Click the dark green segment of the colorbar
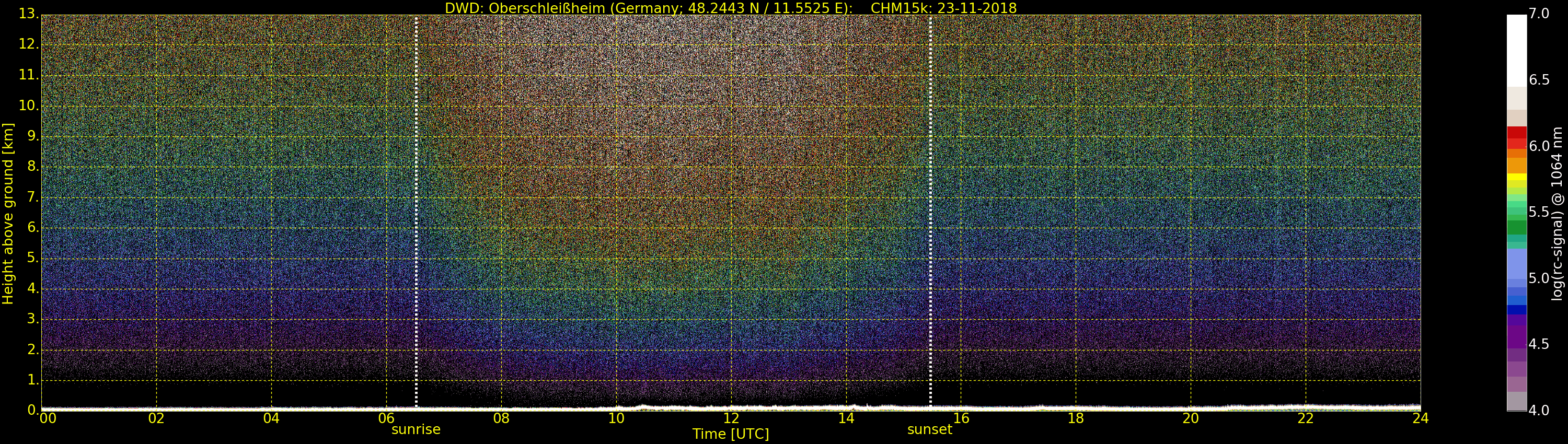This screenshot has width=1568, height=444. pyautogui.click(x=1516, y=227)
